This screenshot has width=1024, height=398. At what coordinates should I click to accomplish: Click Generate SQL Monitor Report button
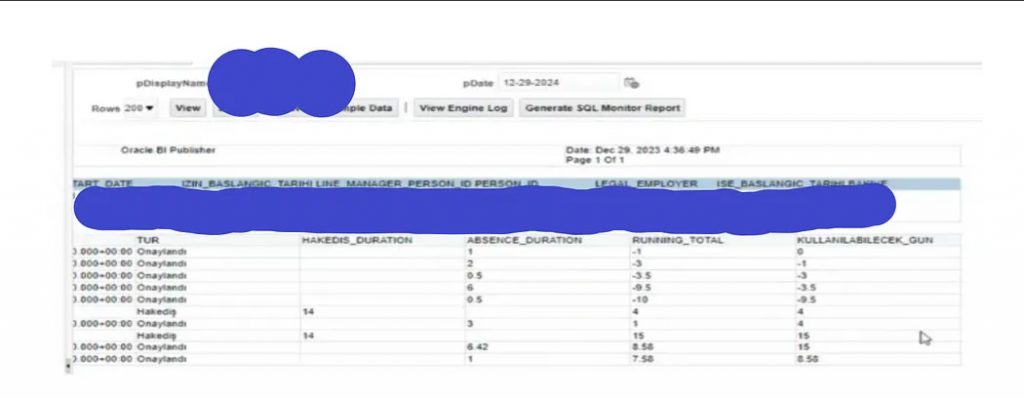(x=602, y=108)
